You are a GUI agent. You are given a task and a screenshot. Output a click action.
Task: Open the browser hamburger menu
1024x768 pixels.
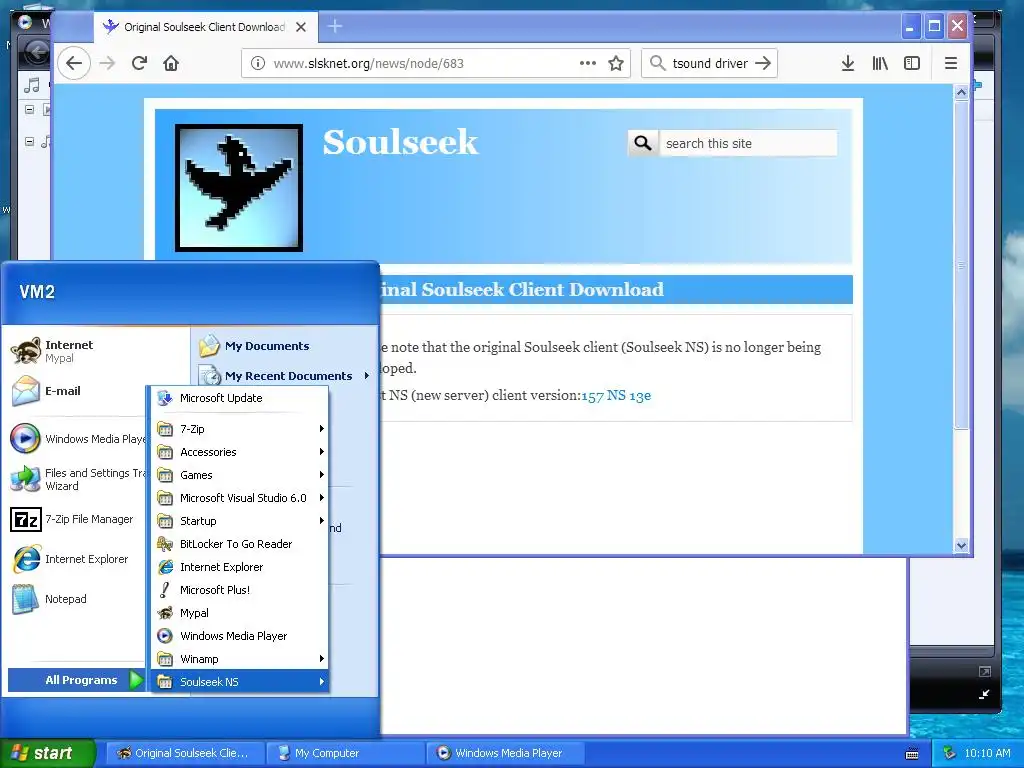click(x=951, y=63)
